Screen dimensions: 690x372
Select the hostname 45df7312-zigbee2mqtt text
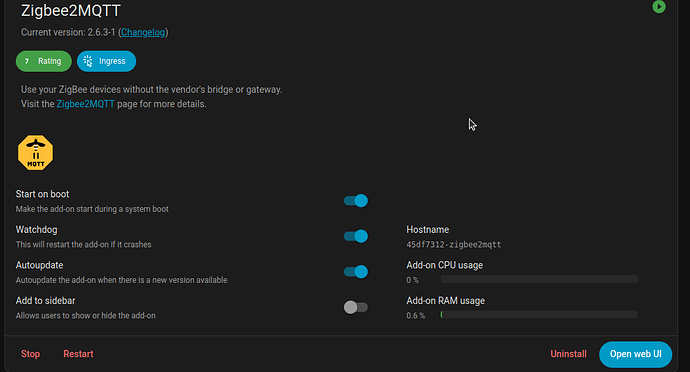click(x=454, y=245)
